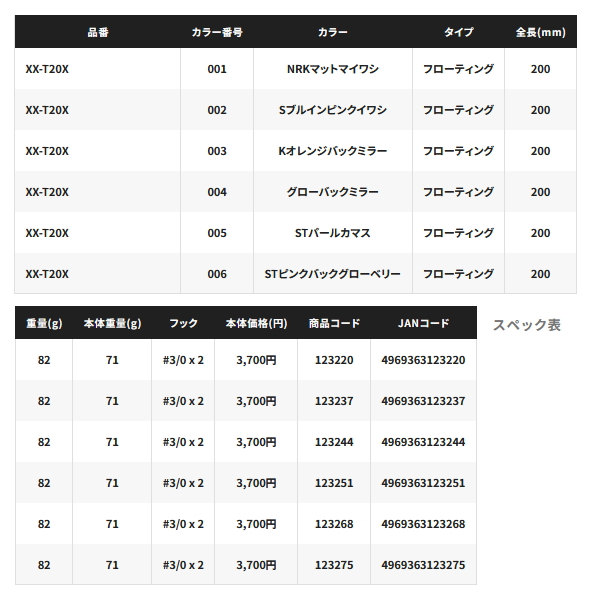Click weight 82 in the 123244 row
Image resolution: width=600 pixels, height=600 pixels.
click(x=44, y=442)
